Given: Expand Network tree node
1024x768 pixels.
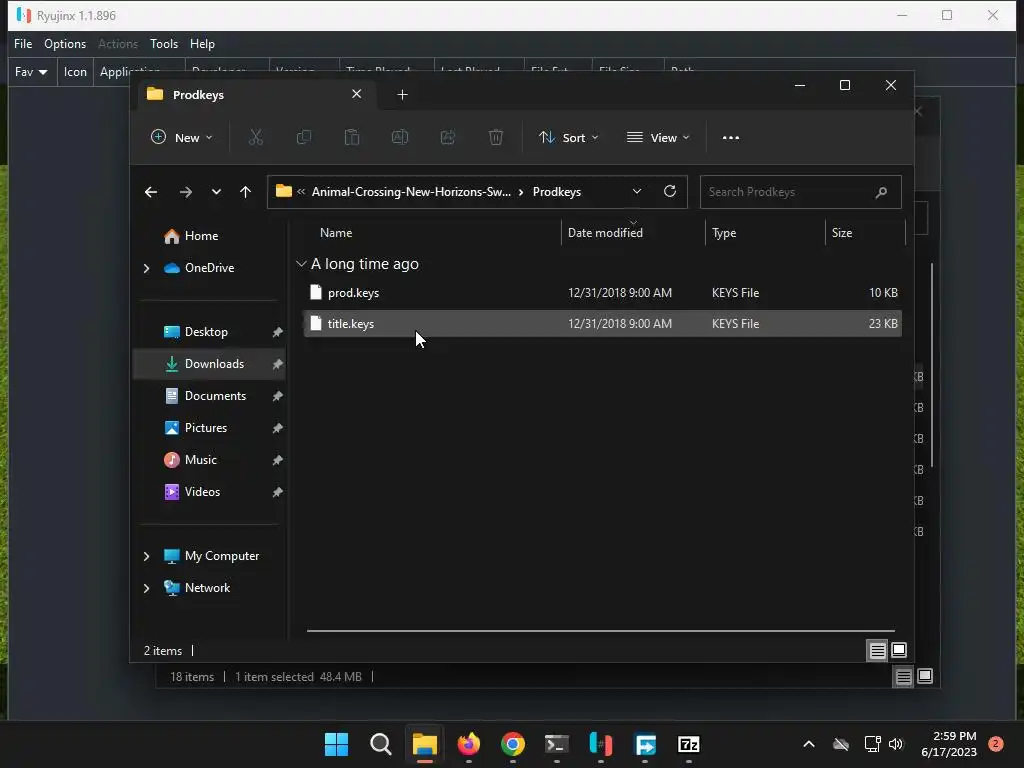Looking at the screenshot, I should coord(146,588).
